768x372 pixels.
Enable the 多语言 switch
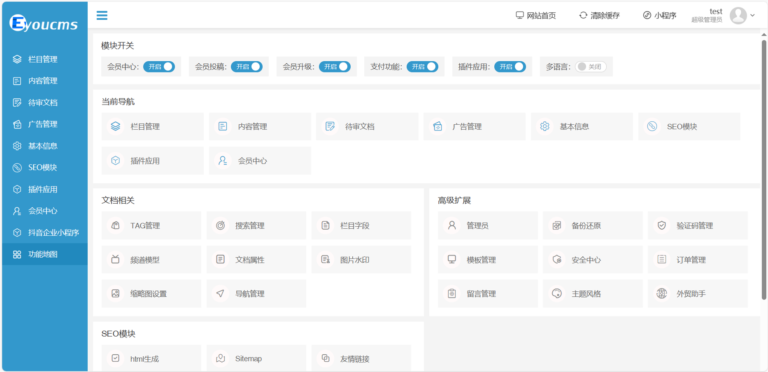[x=591, y=67]
